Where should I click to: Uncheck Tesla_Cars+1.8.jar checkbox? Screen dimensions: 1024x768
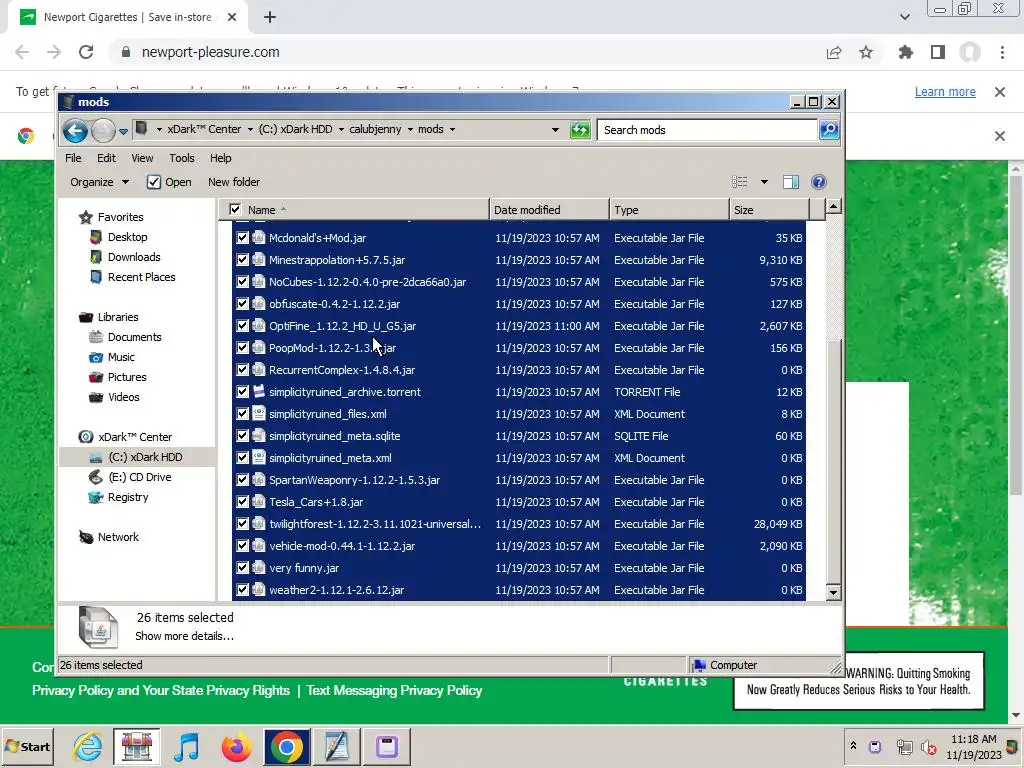pyautogui.click(x=242, y=502)
